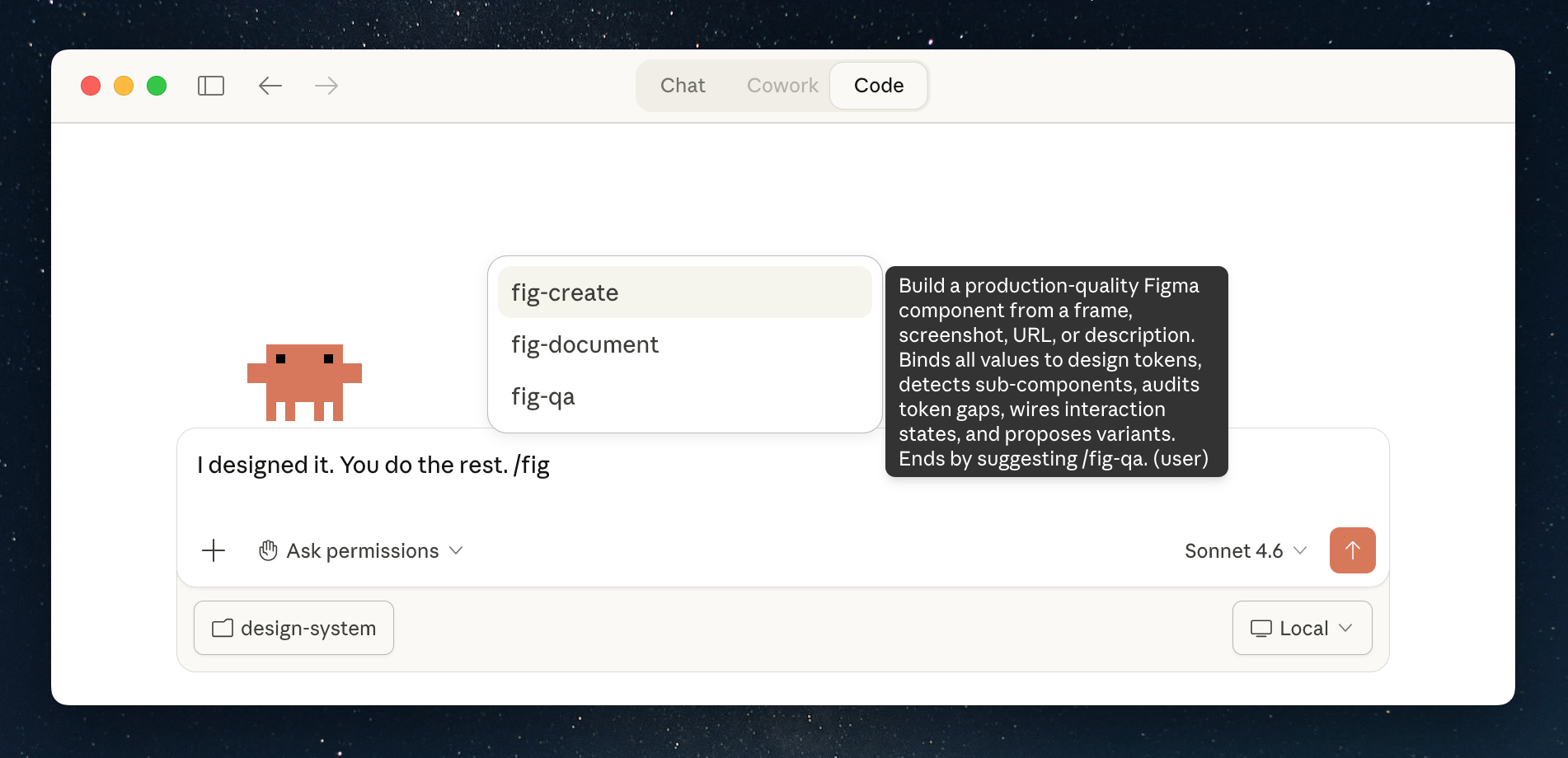The width and height of the screenshot is (1568, 758).
Task: Switch to the Chat tab
Action: [683, 86]
